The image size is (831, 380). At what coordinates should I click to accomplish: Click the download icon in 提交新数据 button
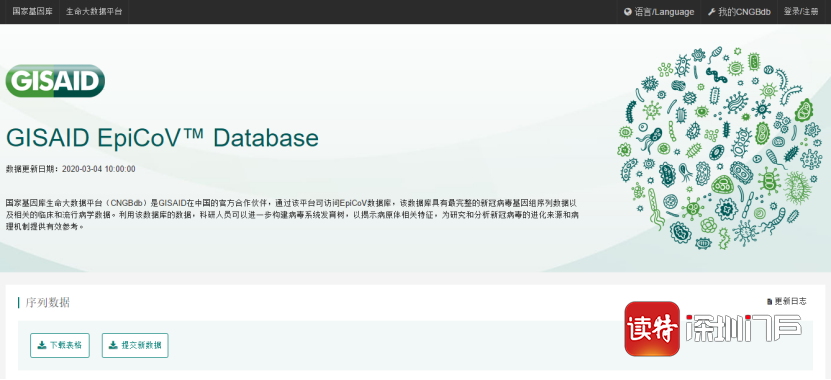(113, 346)
